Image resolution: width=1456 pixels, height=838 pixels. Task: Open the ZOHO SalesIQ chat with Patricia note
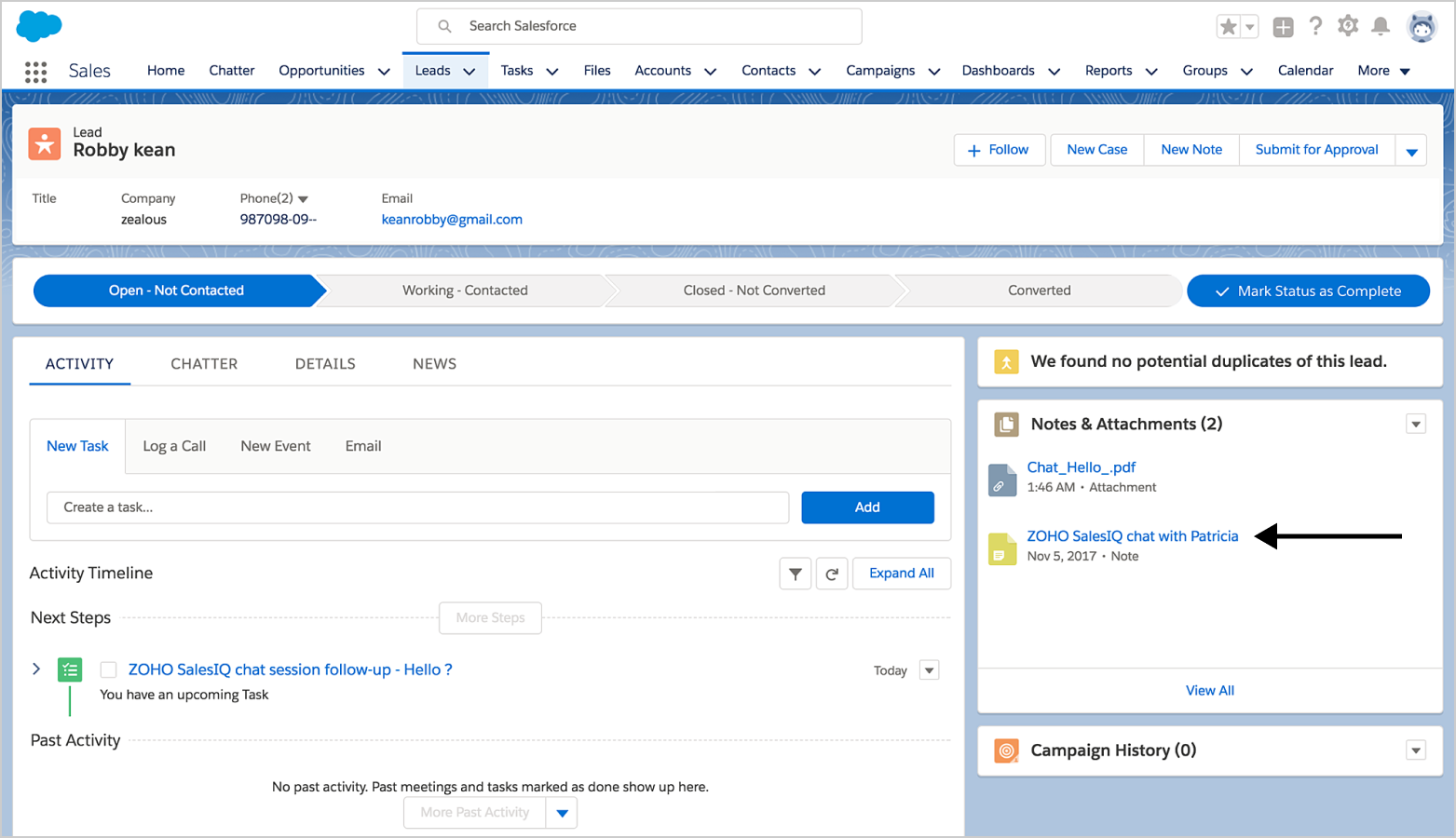tap(1132, 536)
